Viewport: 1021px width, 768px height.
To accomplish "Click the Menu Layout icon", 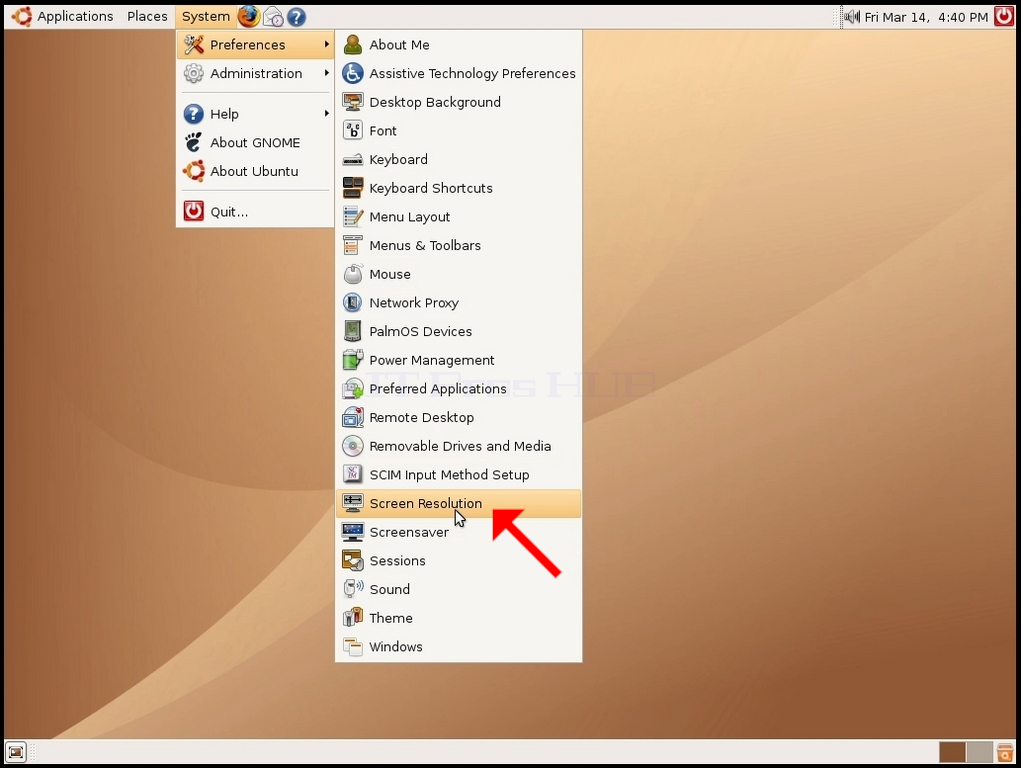I will (x=353, y=217).
